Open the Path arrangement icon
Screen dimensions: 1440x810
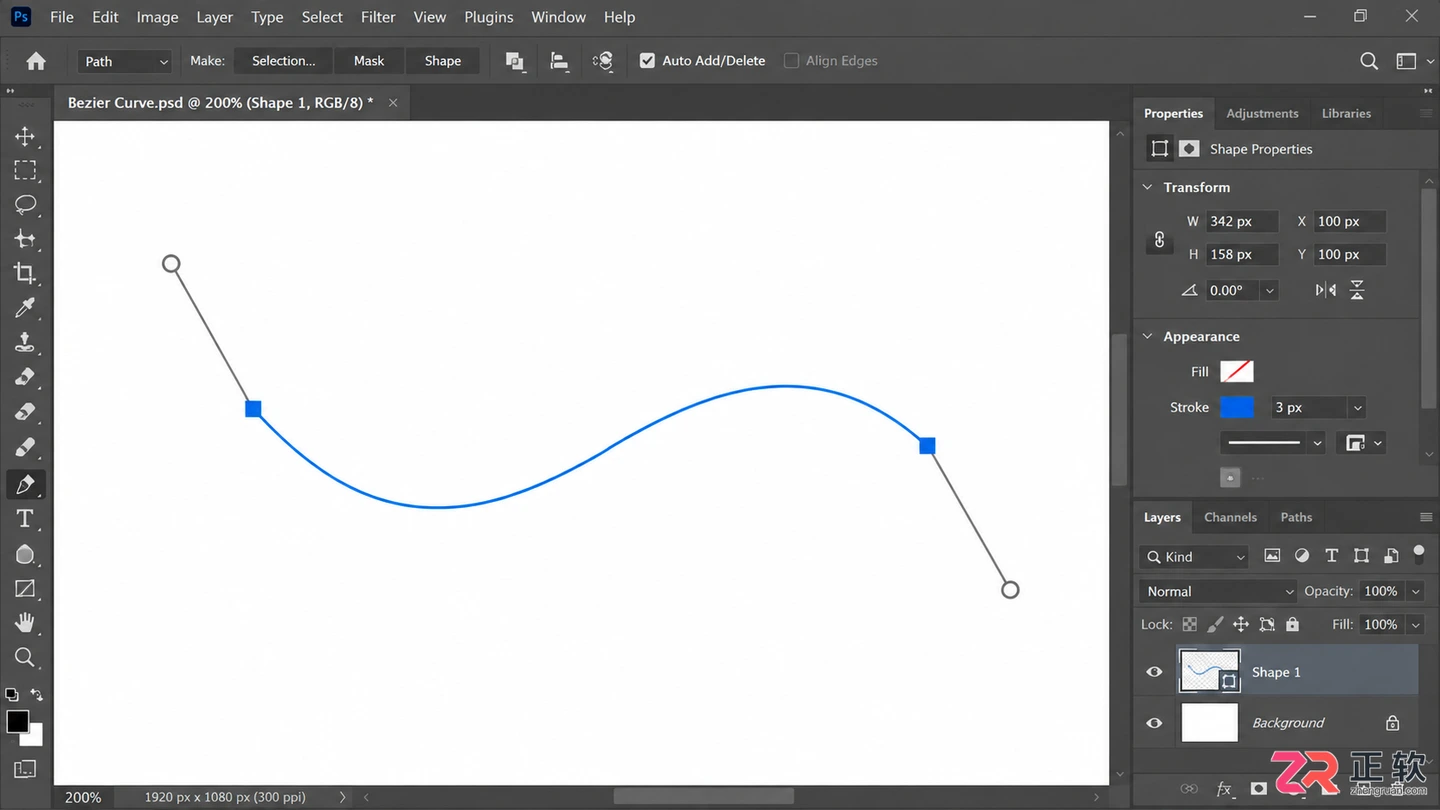pyautogui.click(x=602, y=61)
